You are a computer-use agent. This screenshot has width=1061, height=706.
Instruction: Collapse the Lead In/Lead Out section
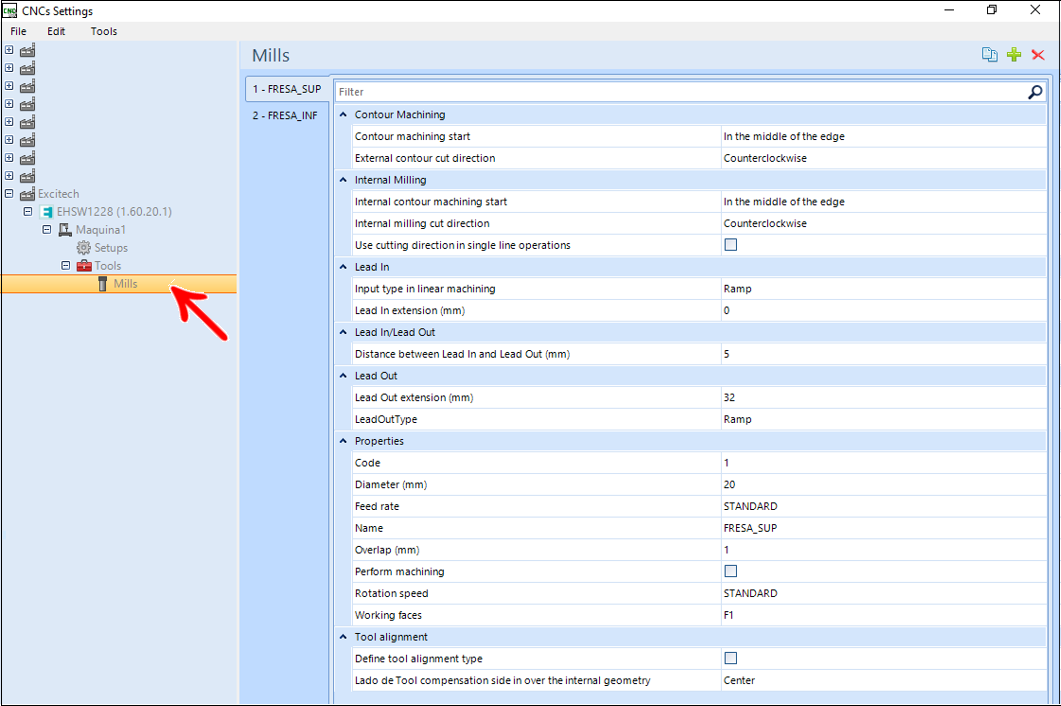point(343,332)
